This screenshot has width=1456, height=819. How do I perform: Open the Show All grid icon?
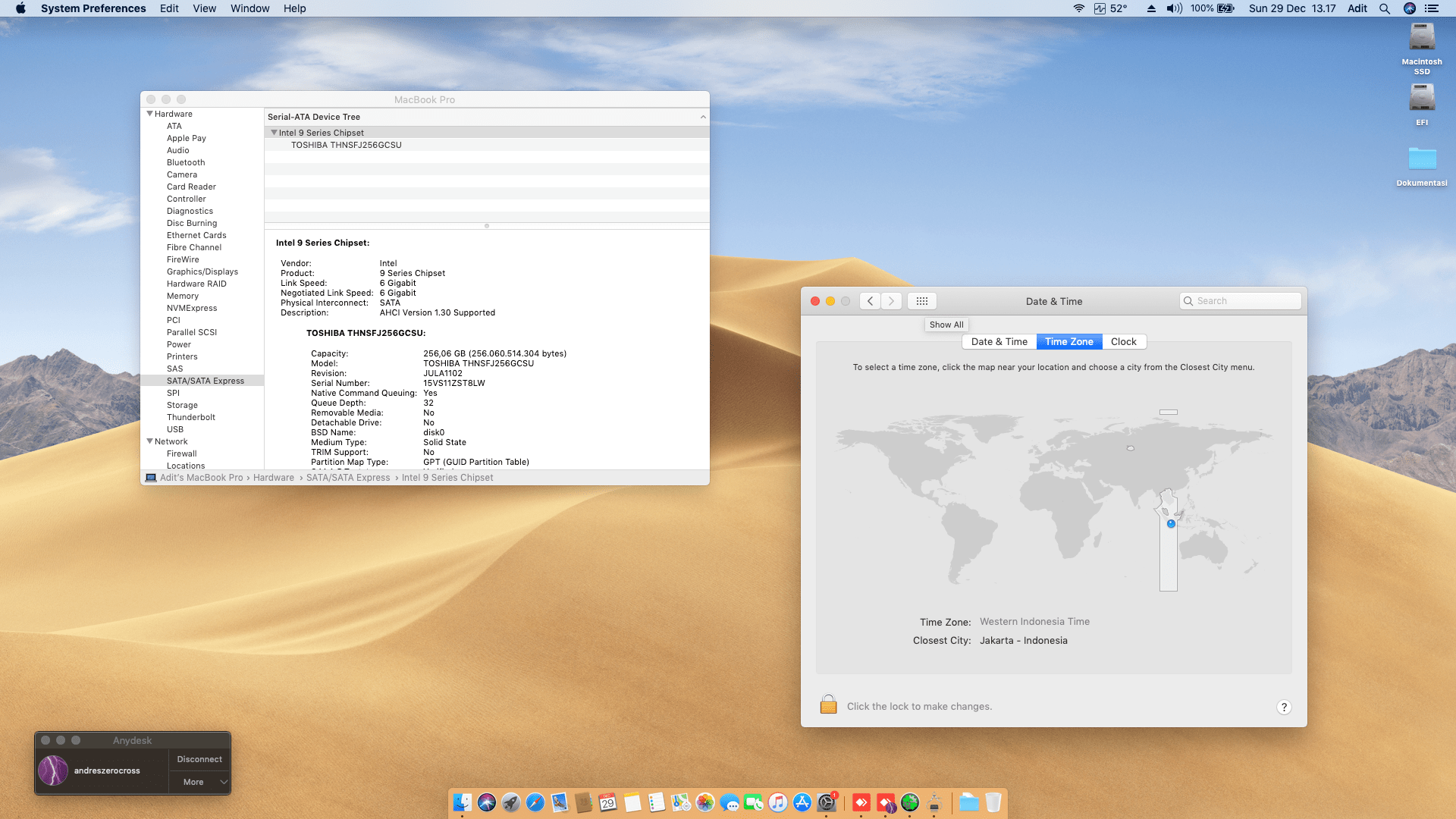pos(921,301)
